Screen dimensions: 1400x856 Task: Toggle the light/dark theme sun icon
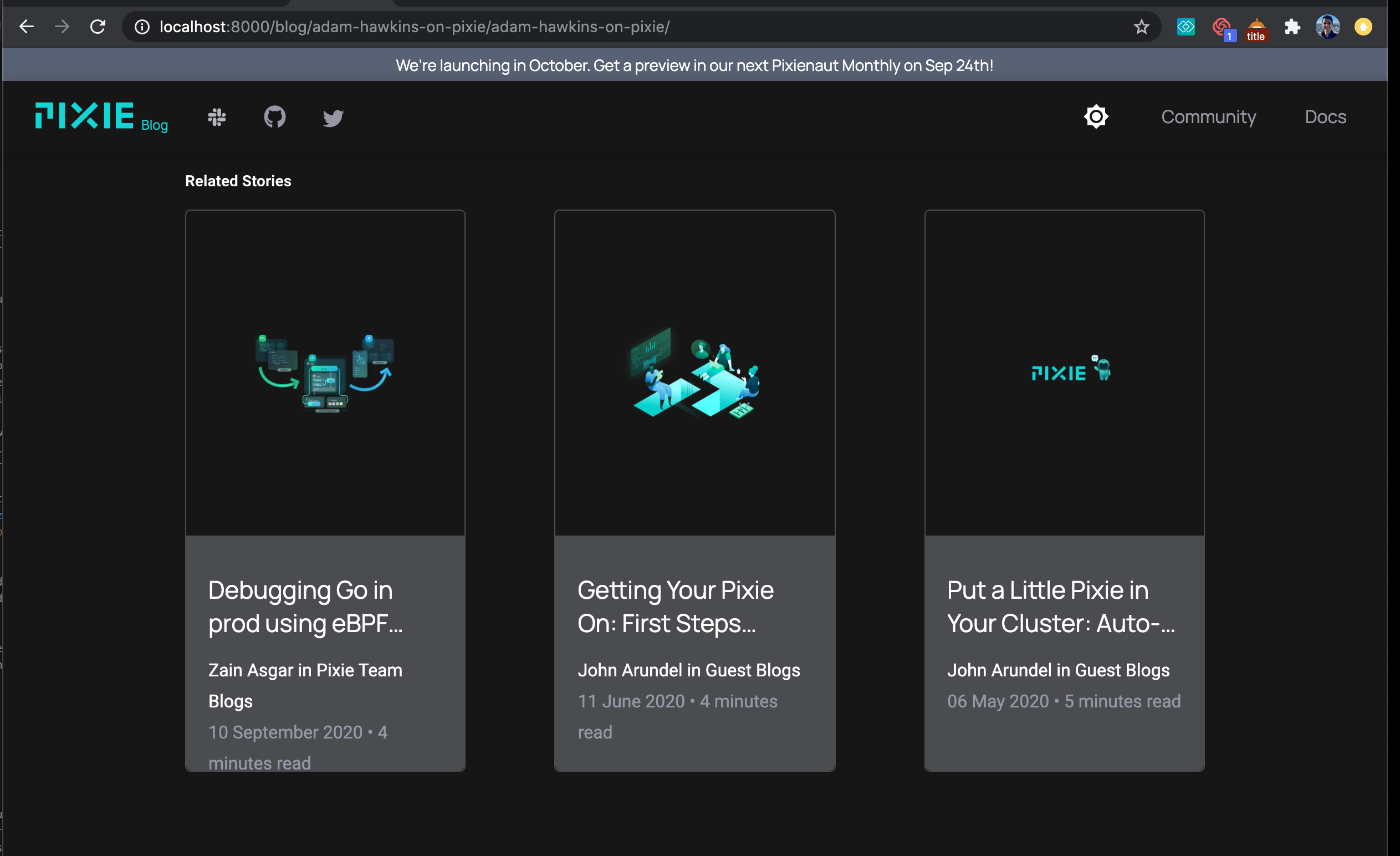pos(1096,116)
